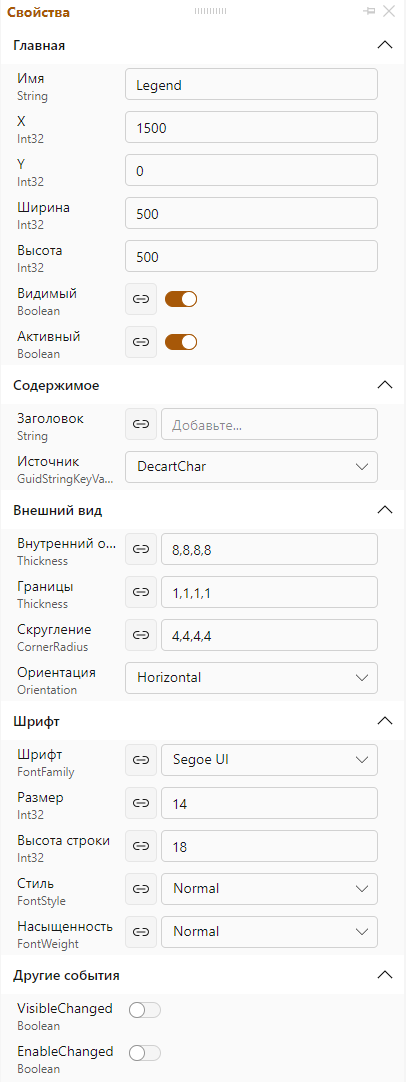
Task: Click the link icon next to Насыщенность
Action: tap(141, 932)
